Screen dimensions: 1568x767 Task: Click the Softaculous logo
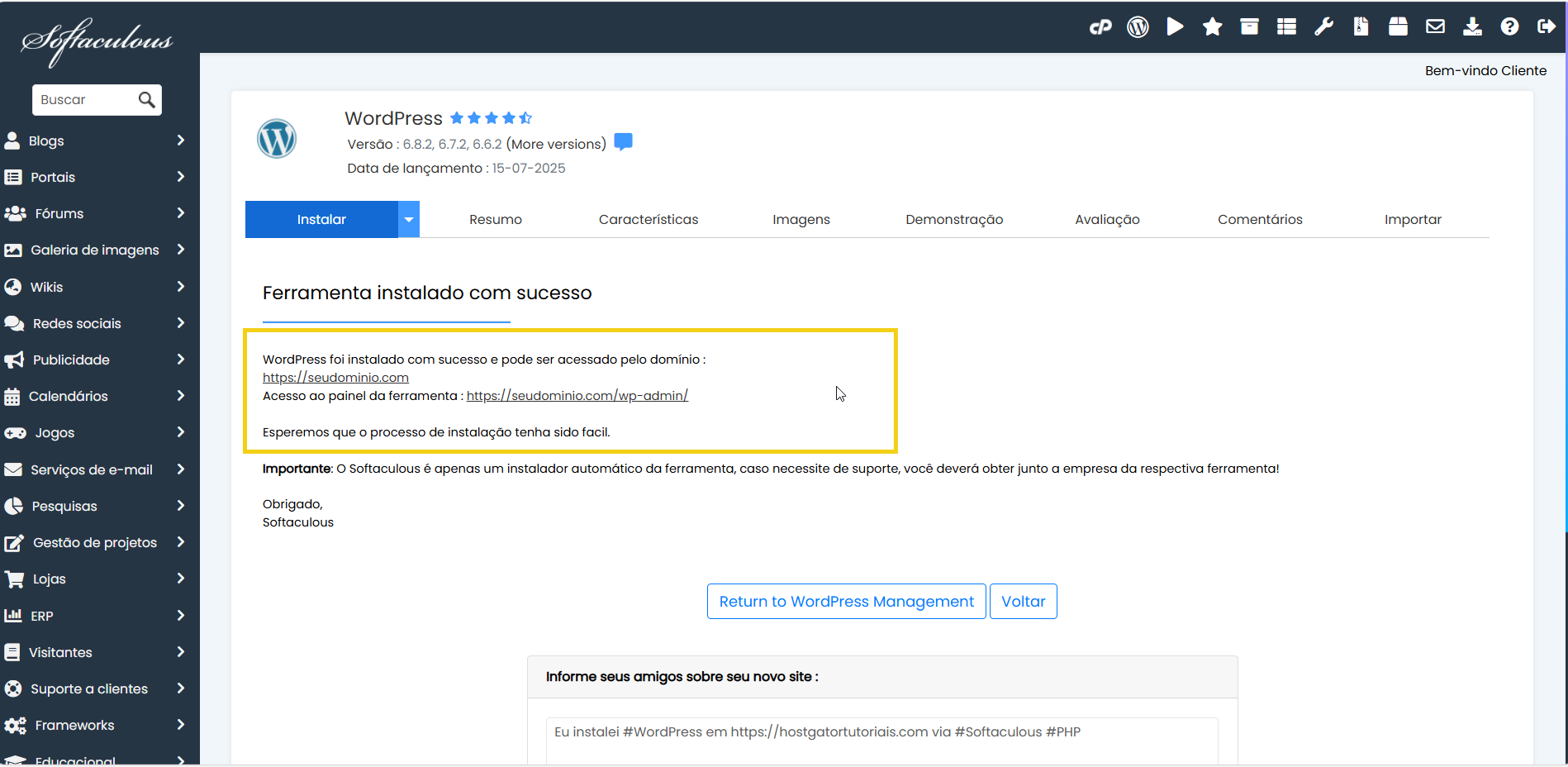[x=97, y=41]
